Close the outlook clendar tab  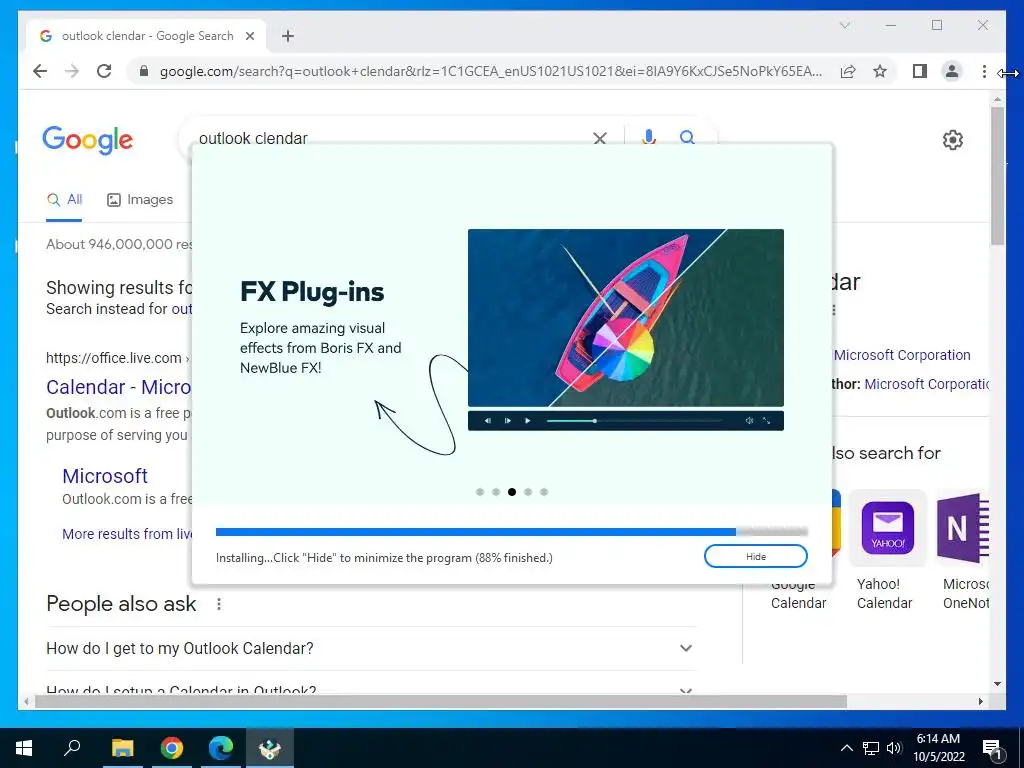click(249, 36)
